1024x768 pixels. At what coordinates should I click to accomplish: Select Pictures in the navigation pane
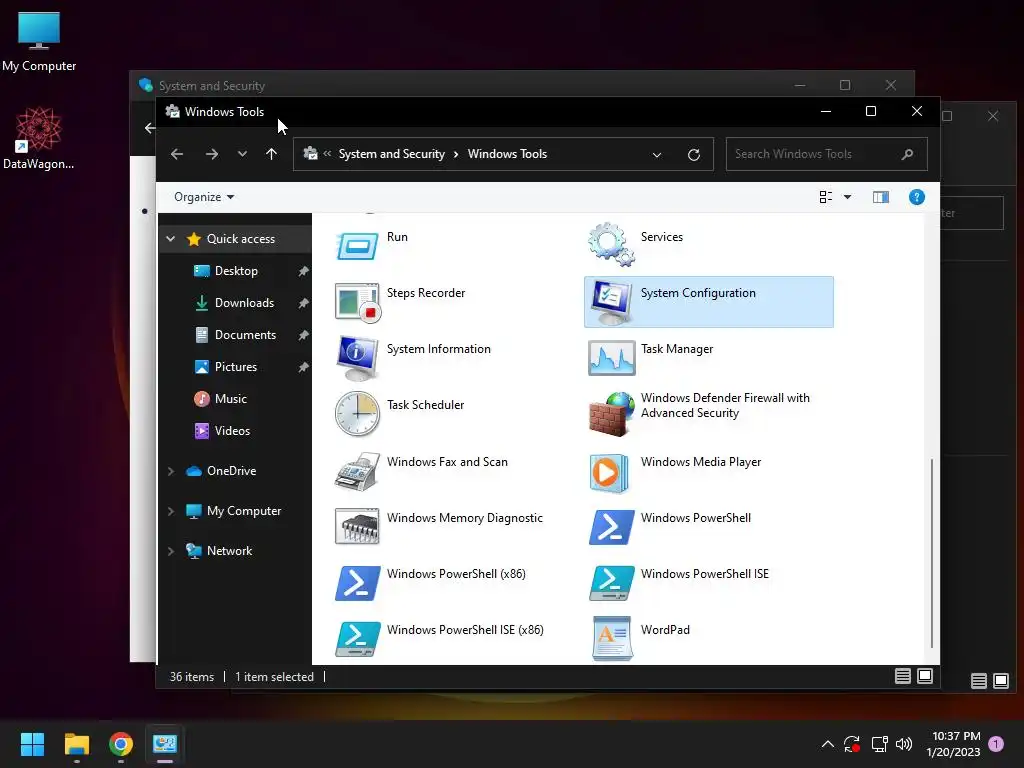tap(236, 367)
